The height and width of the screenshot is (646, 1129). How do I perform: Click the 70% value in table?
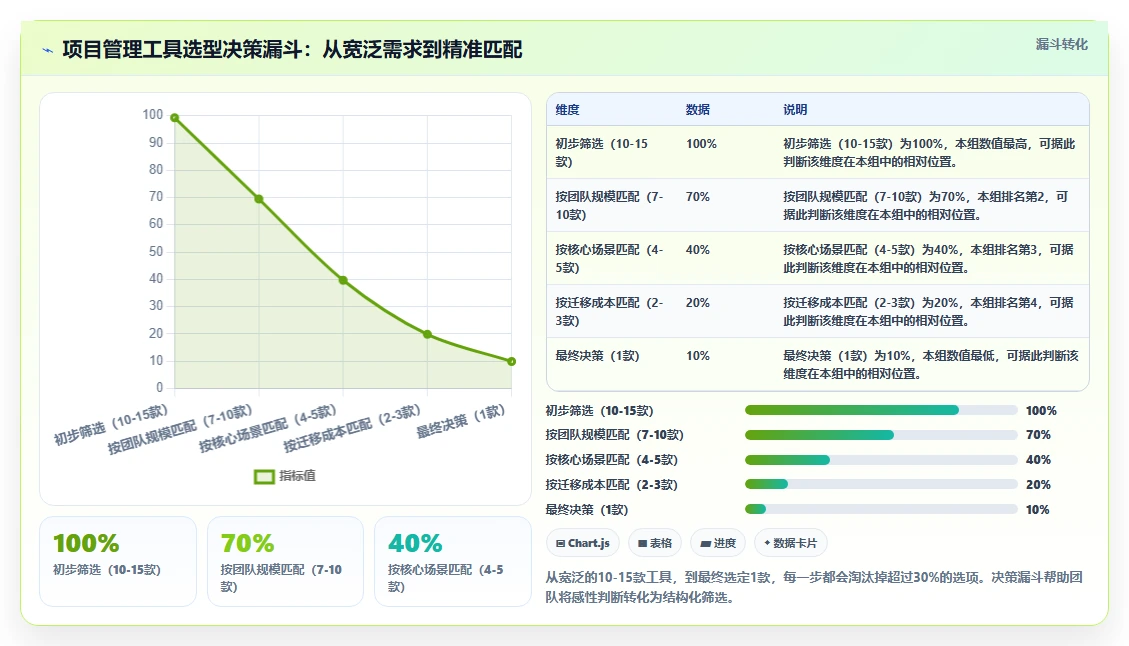tap(698, 197)
